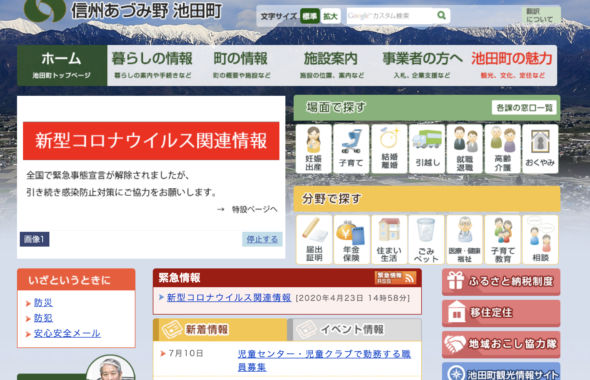
Task: Stop the slideshow with 停止する
Action: point(262,239)
